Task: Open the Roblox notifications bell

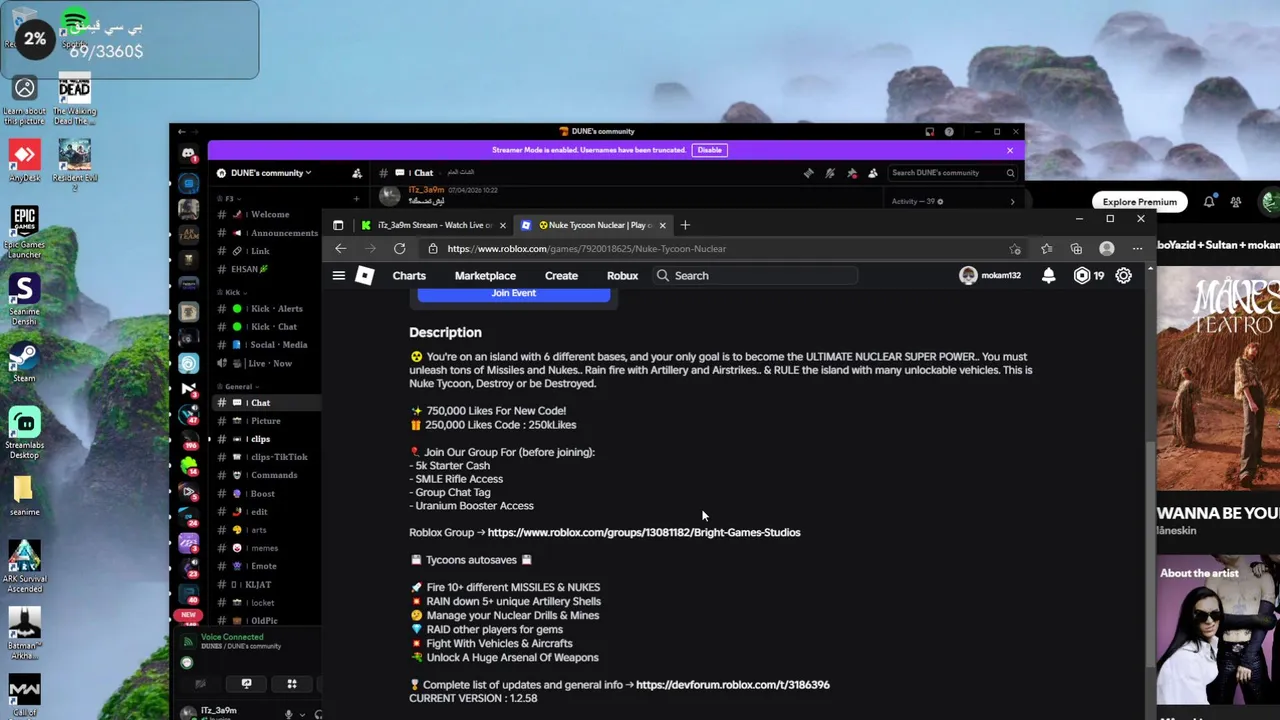Action: 1048,276
